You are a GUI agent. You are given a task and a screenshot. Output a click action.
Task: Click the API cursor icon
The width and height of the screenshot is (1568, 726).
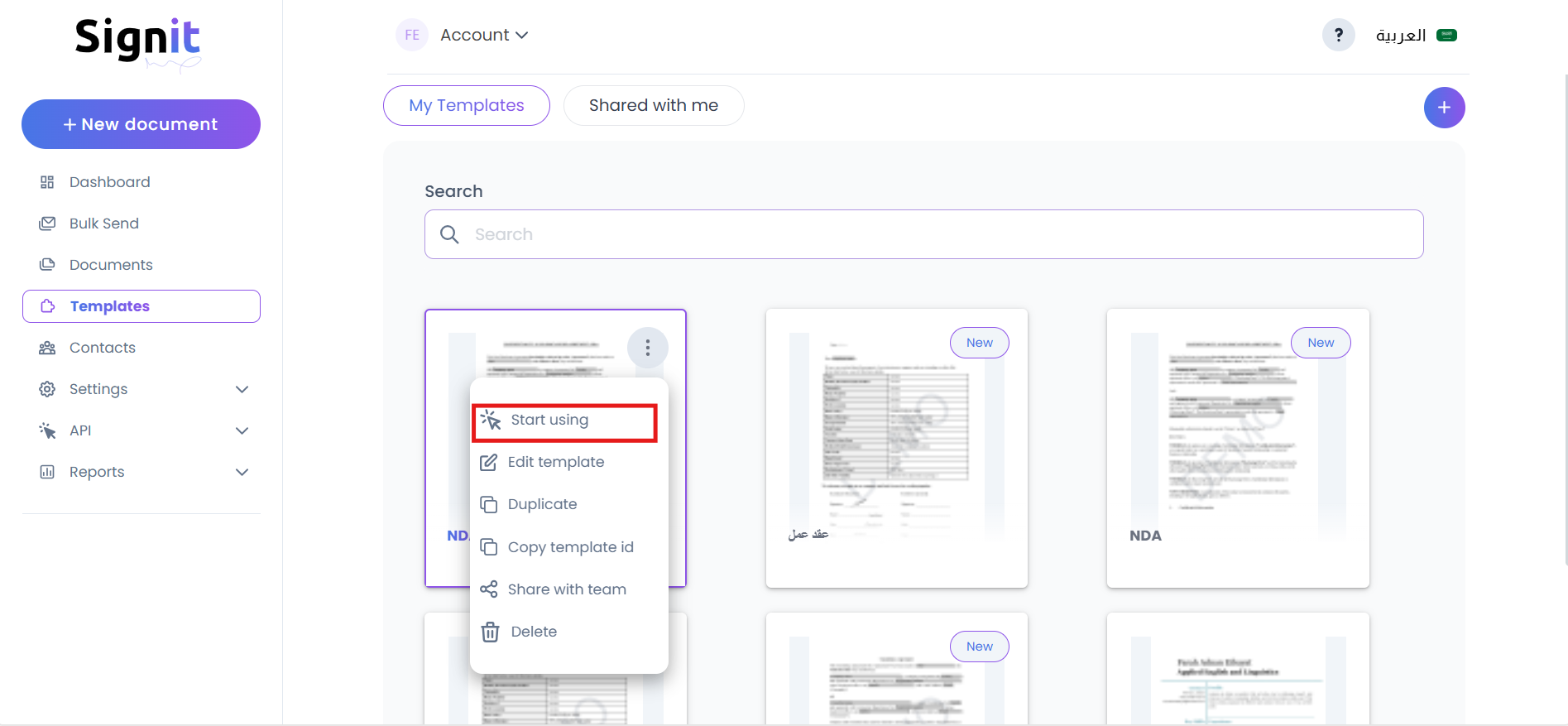click(47, 430)
